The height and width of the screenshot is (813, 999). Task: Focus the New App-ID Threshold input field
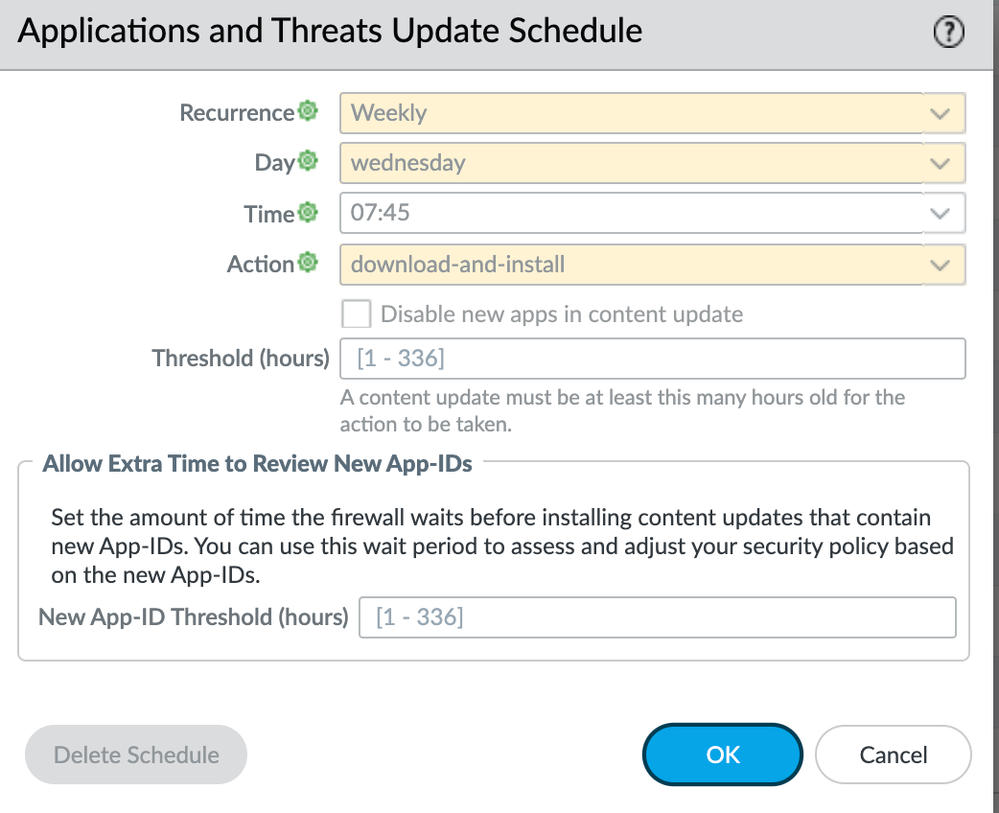click(656, 618)
